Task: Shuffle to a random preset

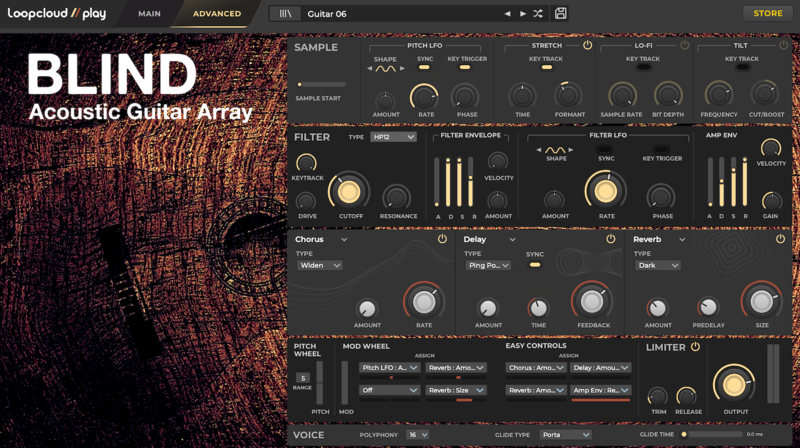Action: (538, 14)
